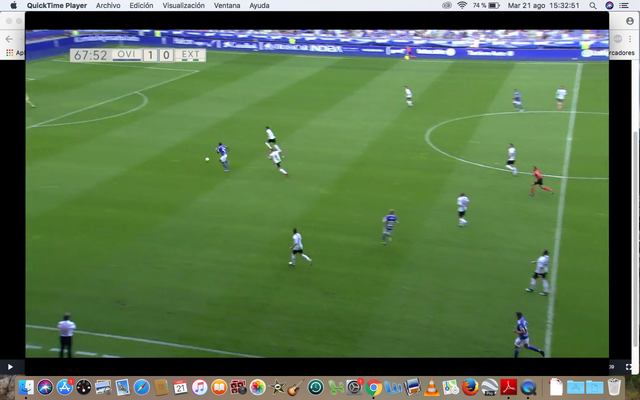Open Calendar from the Dock
This screenshot has height=400, width=640.
pos(180,387)
